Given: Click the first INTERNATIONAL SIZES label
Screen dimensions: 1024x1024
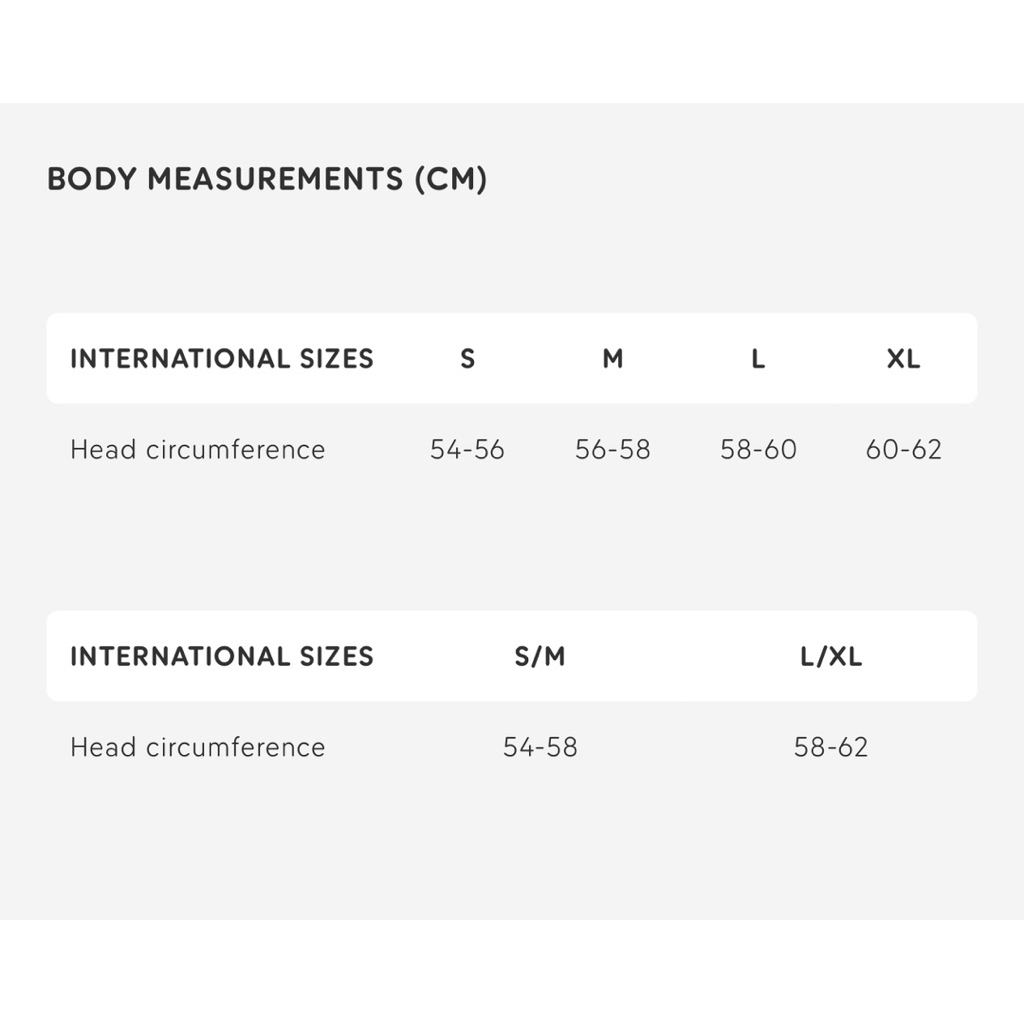Looking at the screenshot, I should tap(222, 359).
